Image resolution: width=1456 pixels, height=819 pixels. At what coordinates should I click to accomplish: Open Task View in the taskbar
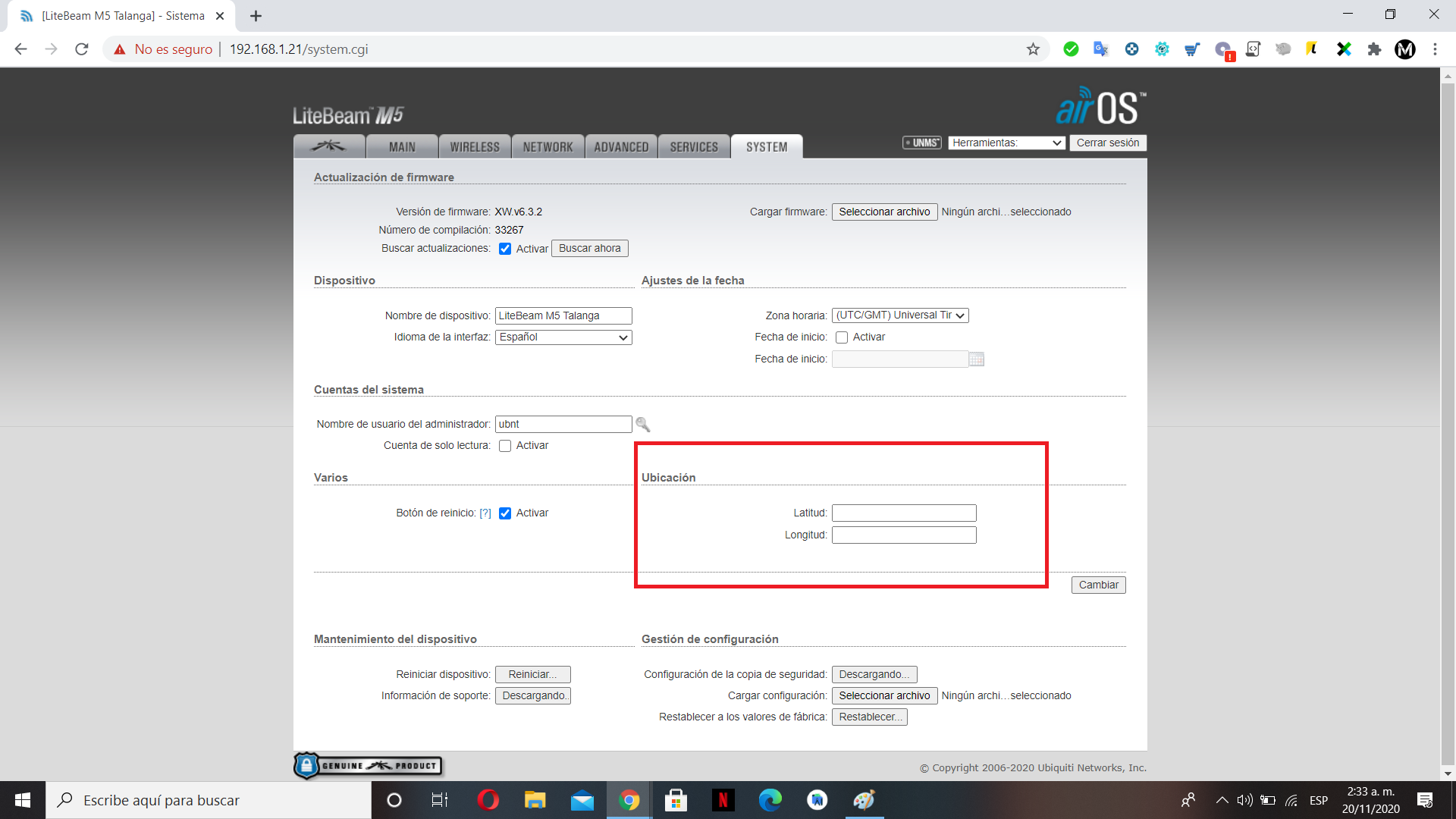click(440, 800)
